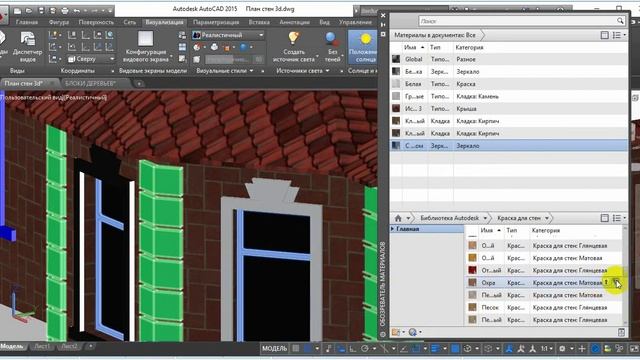This screenshot has width=640, height=360.
Task: Click the home icon in the material library breadcrumb
Action: pyautogui.click(x=398, y=218)
